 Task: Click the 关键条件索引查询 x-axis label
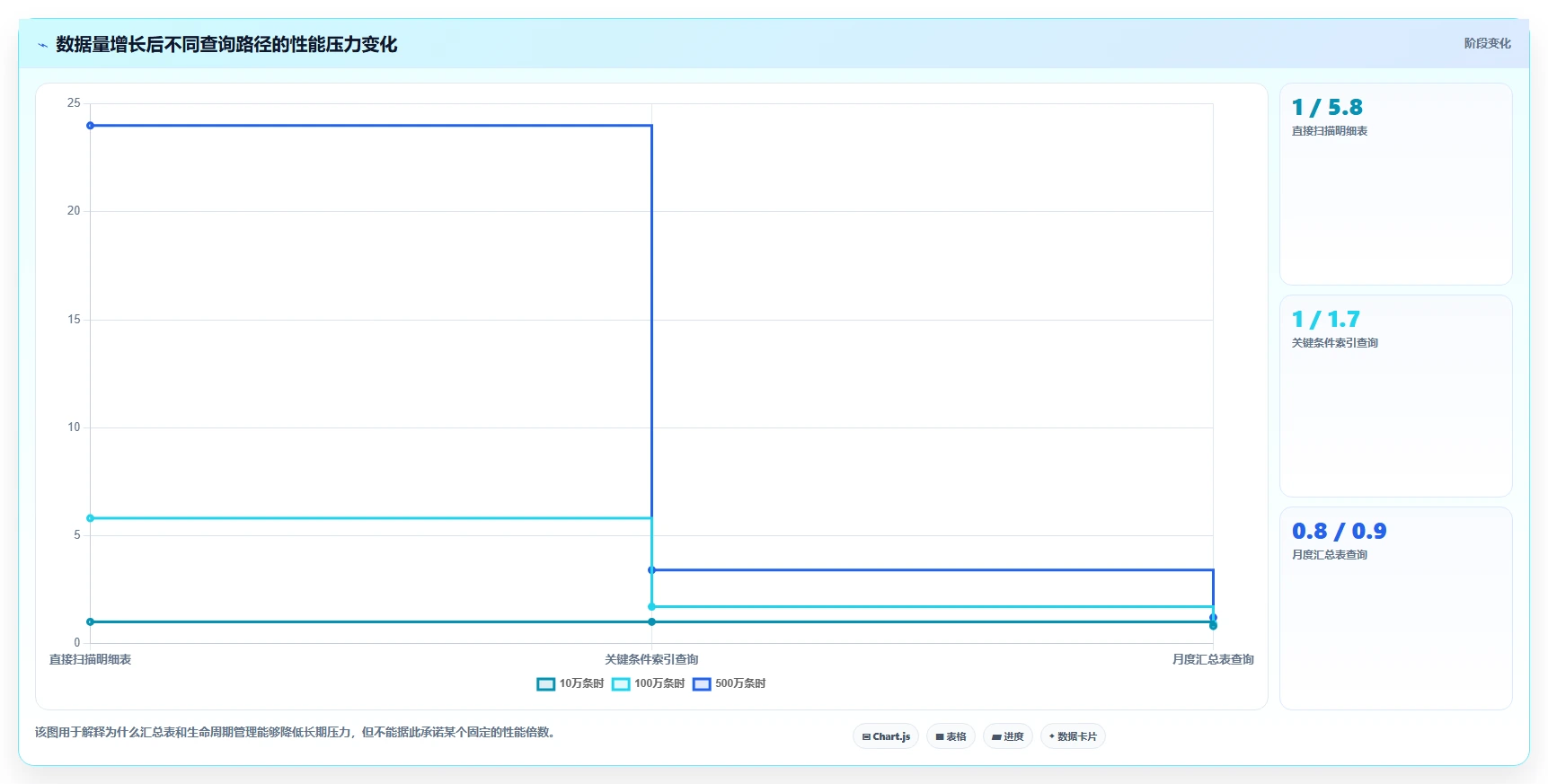coord(651,659)
